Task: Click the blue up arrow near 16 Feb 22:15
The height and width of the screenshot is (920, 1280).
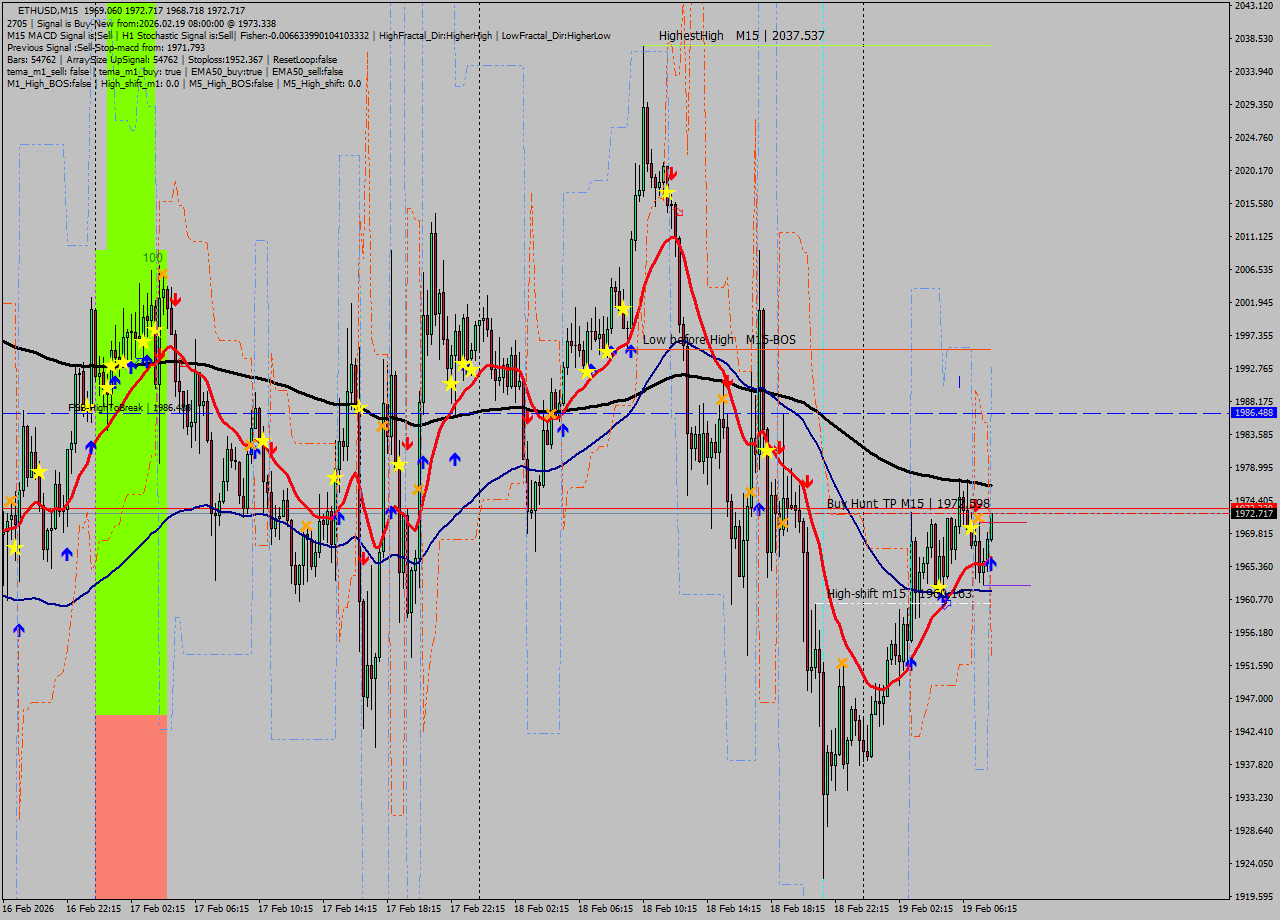Action: (90, 446)
